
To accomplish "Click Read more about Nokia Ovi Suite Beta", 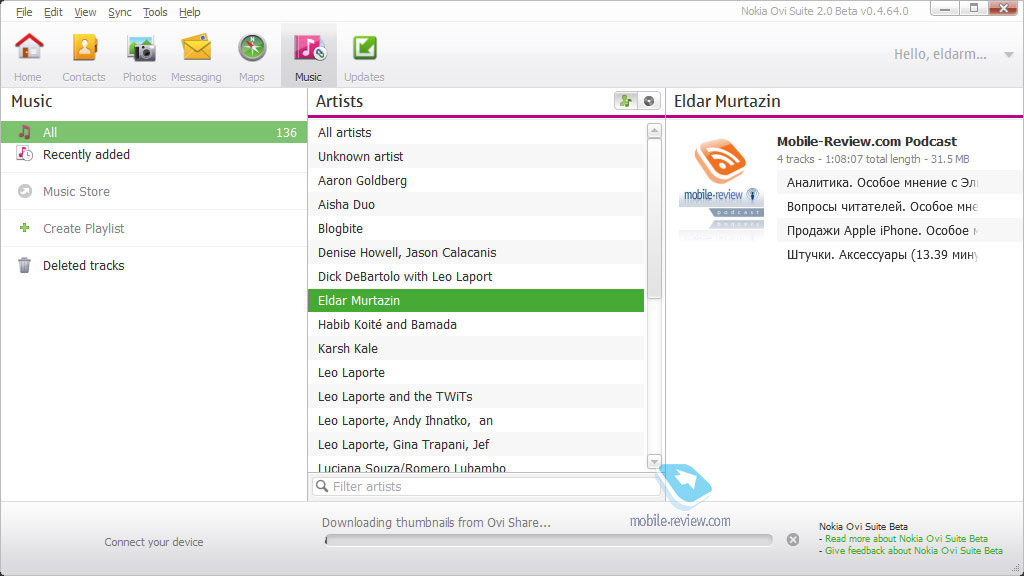I will [x=906, y=539].
